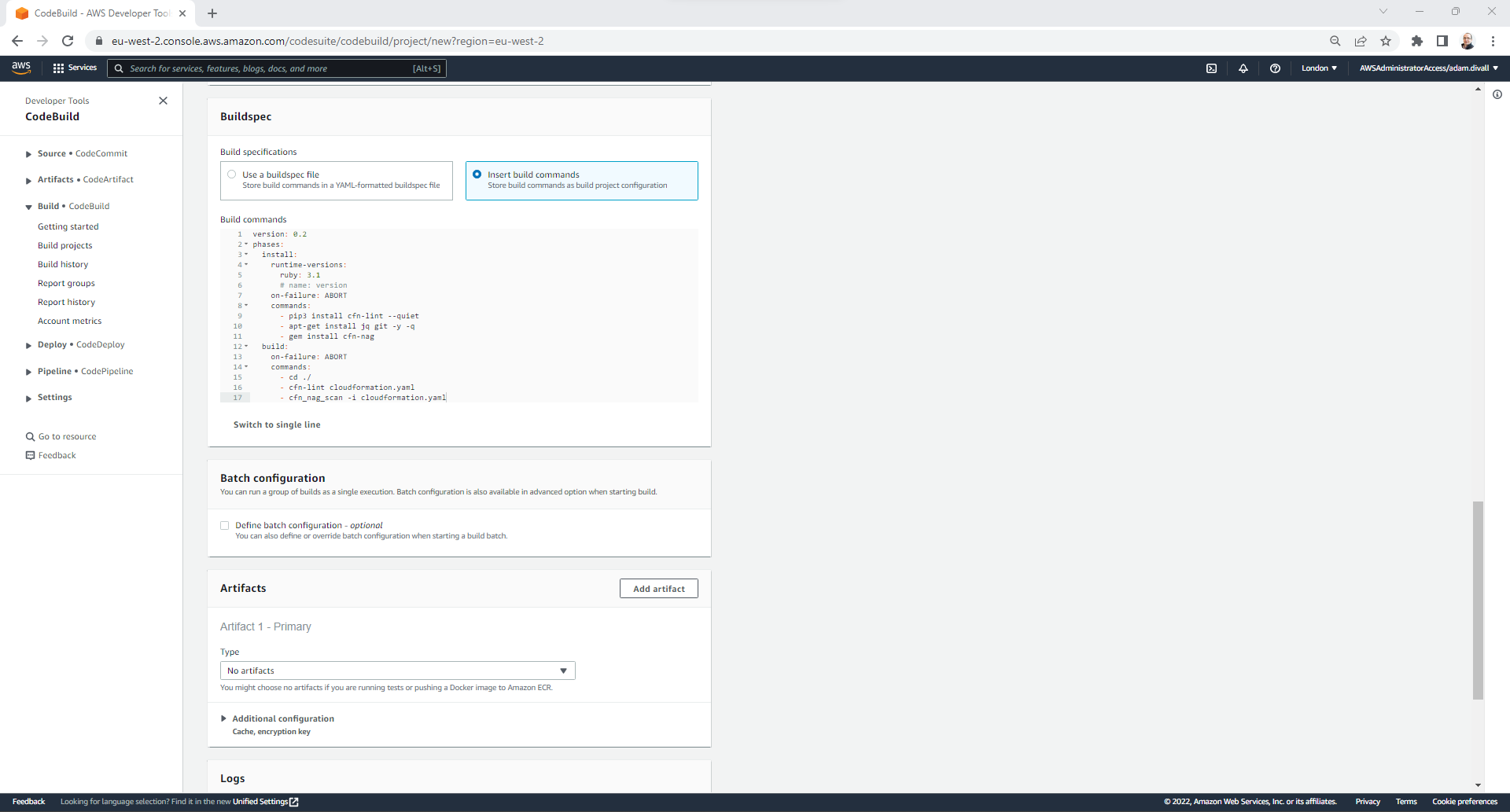
Task: Click the browser address bar URL
Action: pyautogui.click(x=327, y=41)
